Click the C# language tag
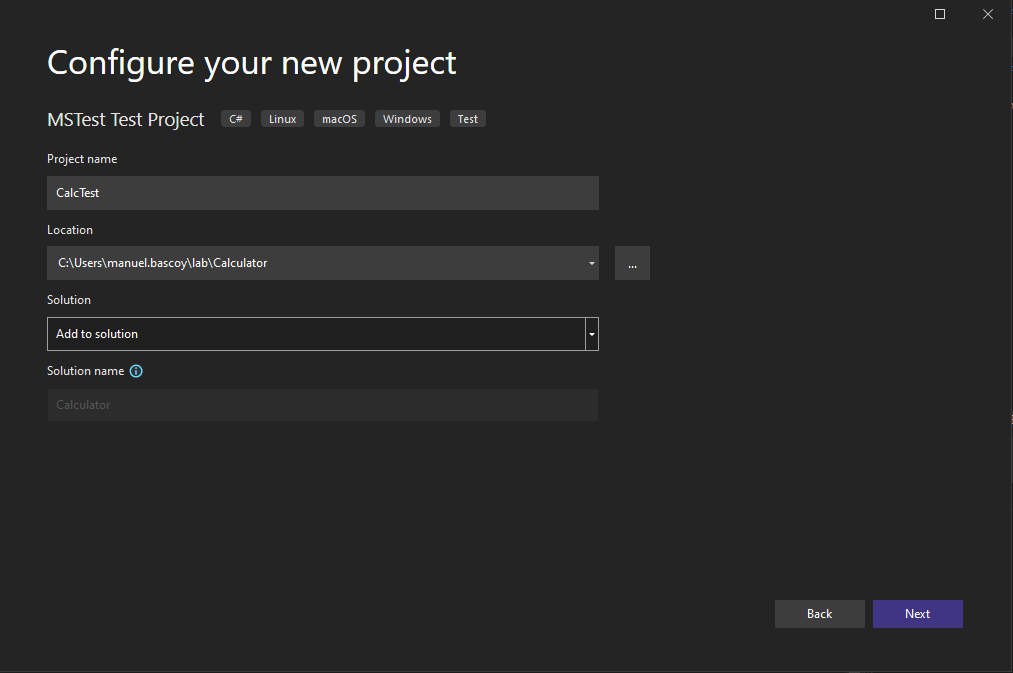 236,119
